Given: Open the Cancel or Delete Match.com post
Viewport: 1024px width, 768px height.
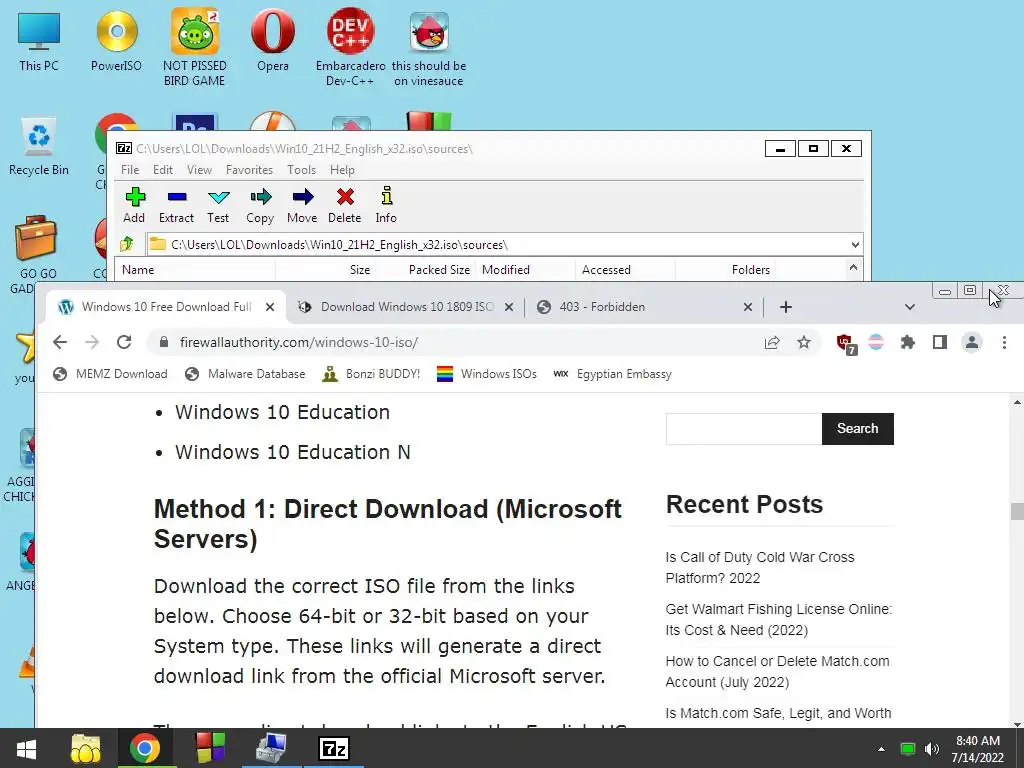Looking at the screenshot, I should pos(777,671).
